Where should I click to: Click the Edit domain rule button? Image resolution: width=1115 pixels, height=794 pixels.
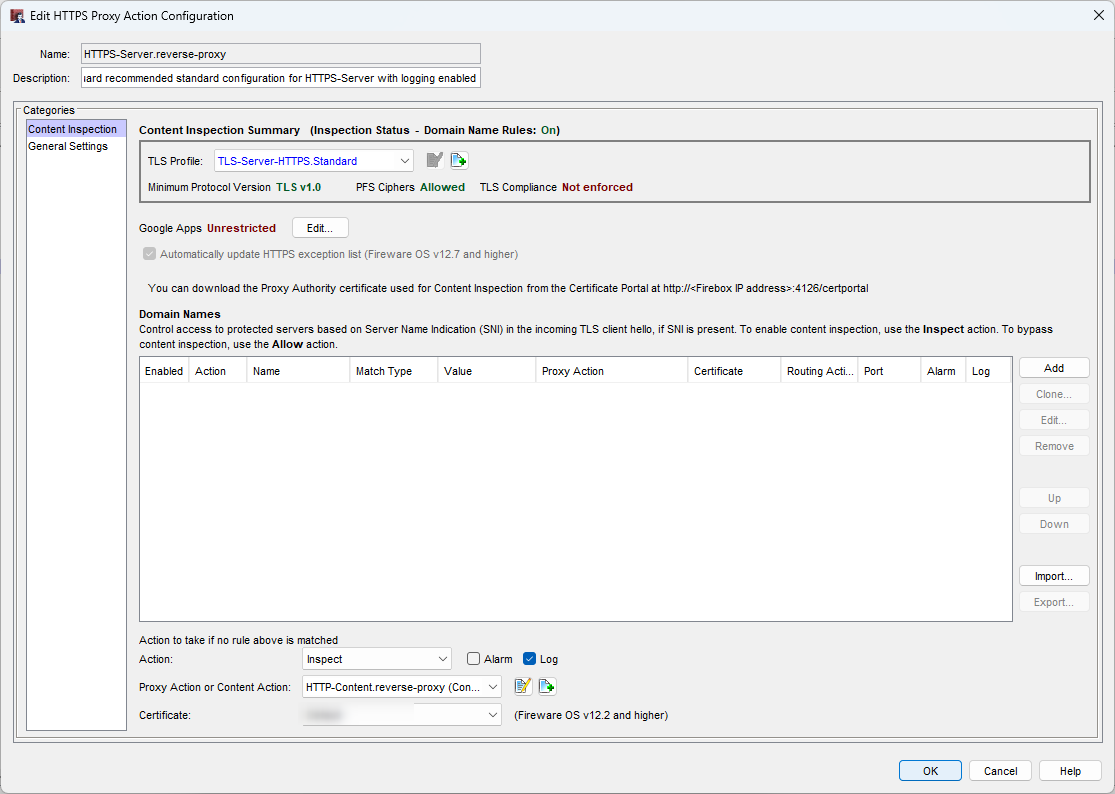click(1054, 420)
